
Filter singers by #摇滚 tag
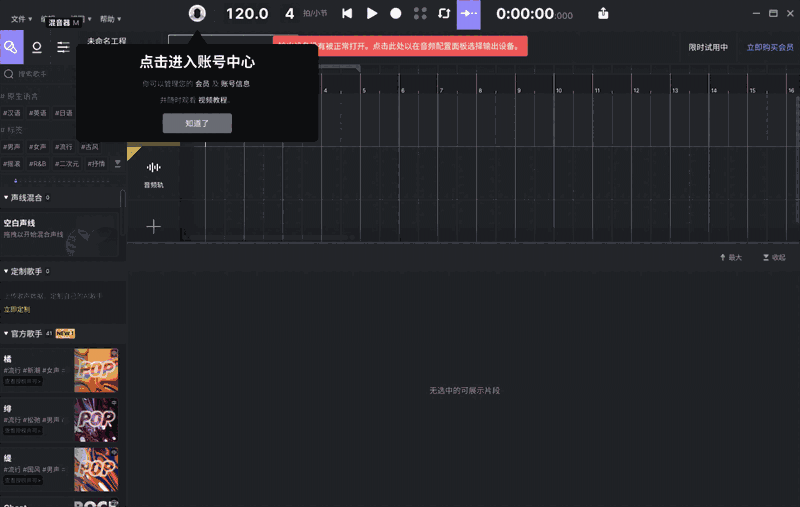pos(12,164)
